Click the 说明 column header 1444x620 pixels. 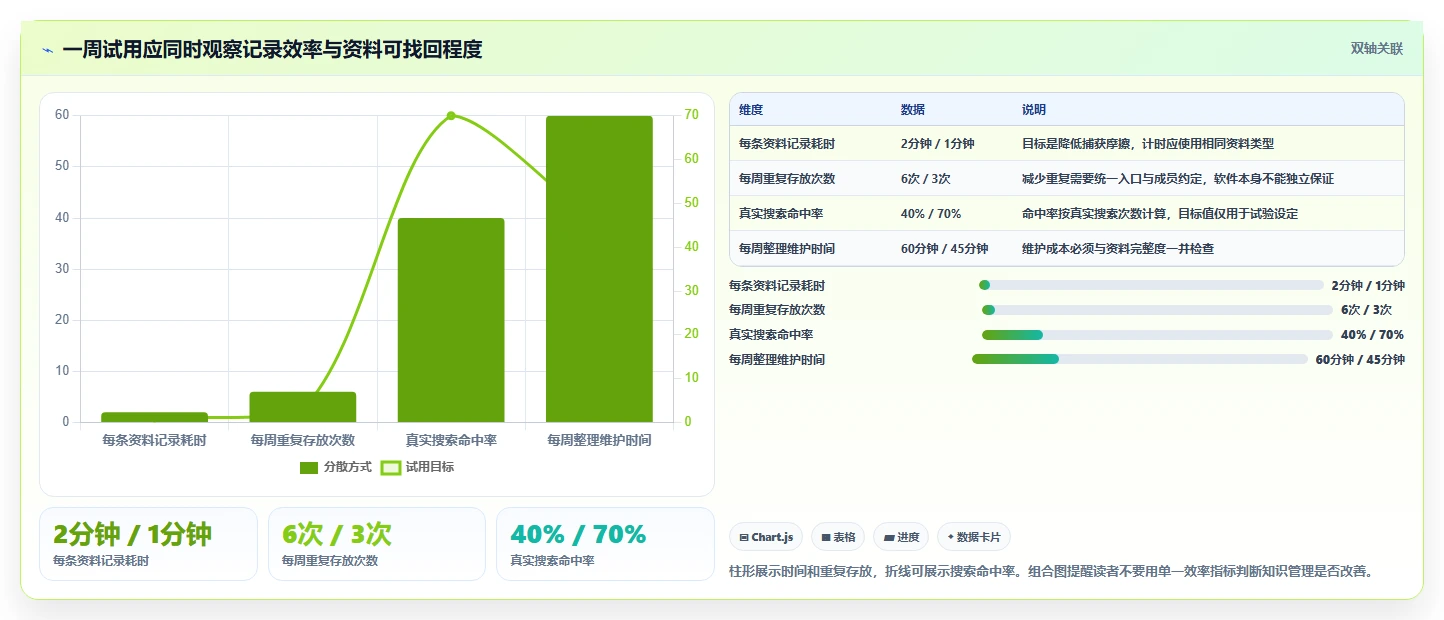[x=1034, y=110]
